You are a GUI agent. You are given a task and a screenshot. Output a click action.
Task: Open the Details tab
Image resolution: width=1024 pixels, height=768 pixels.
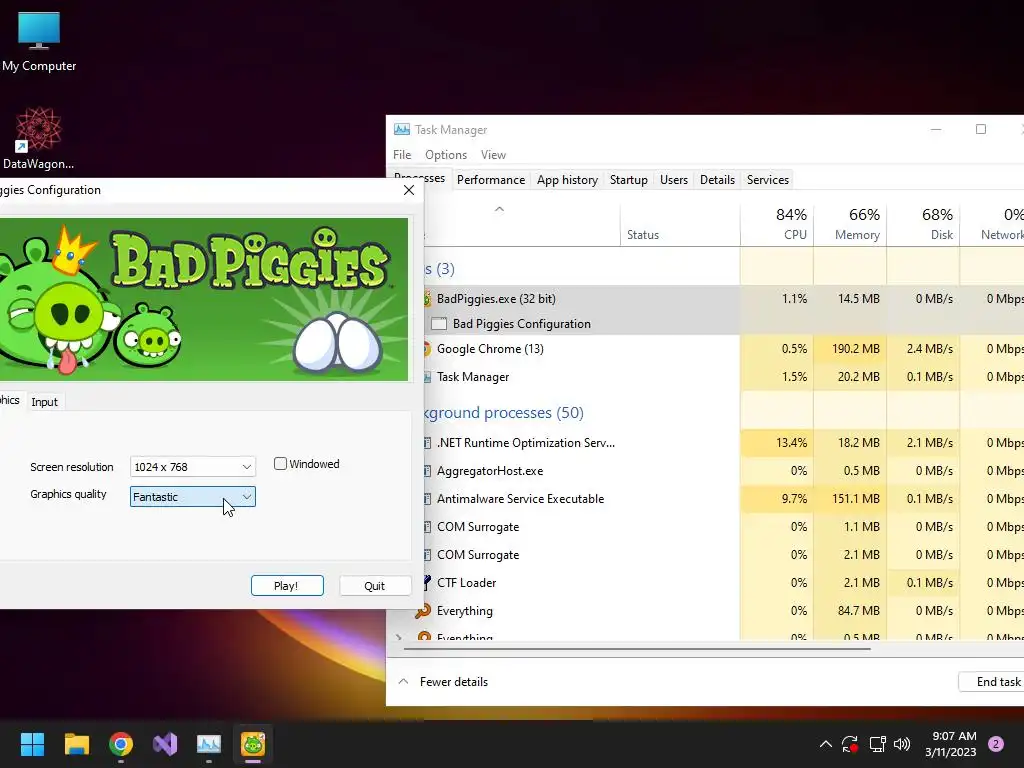[718, 180]
